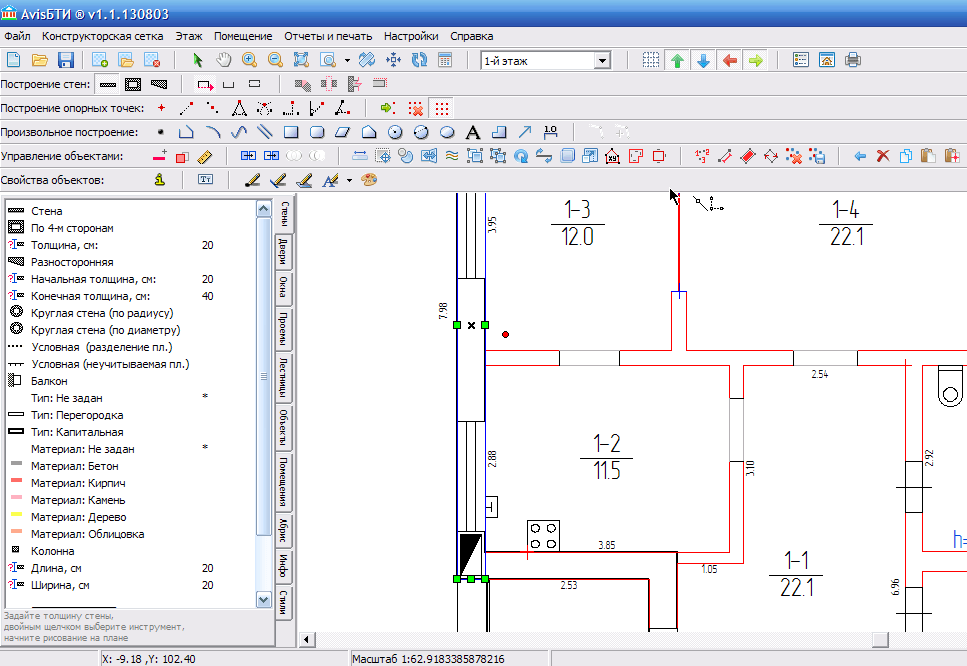
Task: Click the green up arrow icon
Action: click(678, 60)
